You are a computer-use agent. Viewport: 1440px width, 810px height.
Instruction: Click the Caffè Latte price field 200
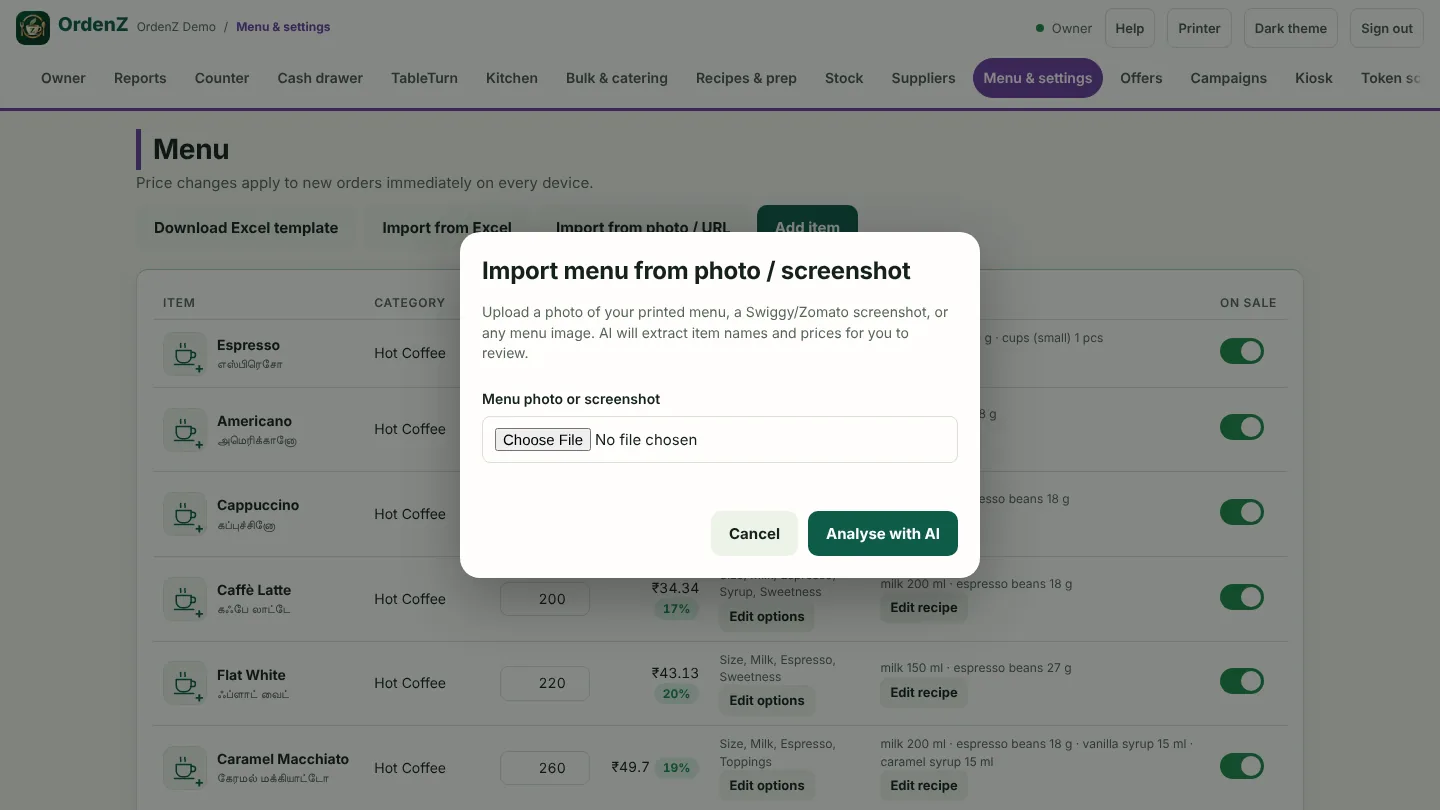click(545, 599)
